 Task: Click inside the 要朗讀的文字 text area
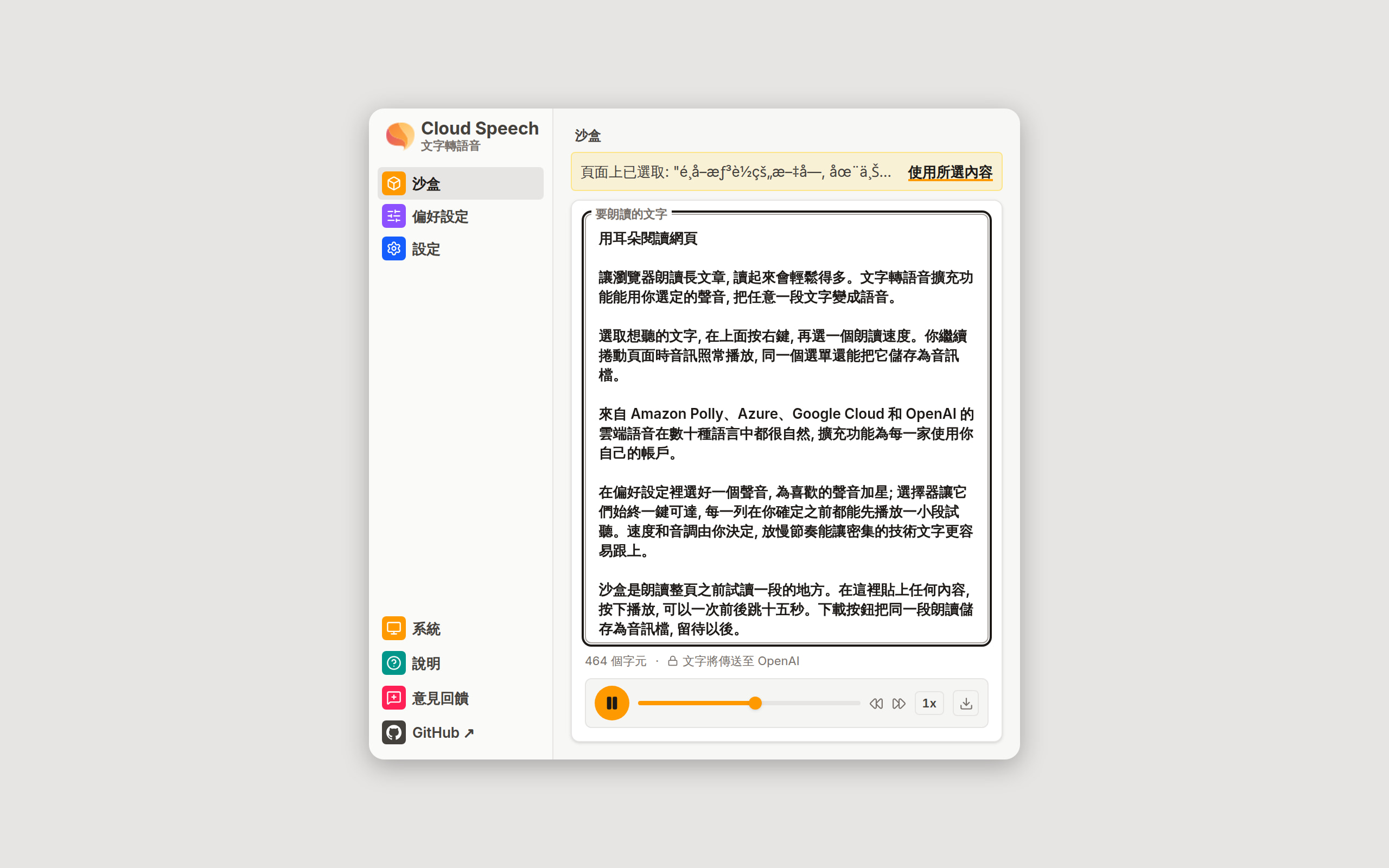[787, 429]
